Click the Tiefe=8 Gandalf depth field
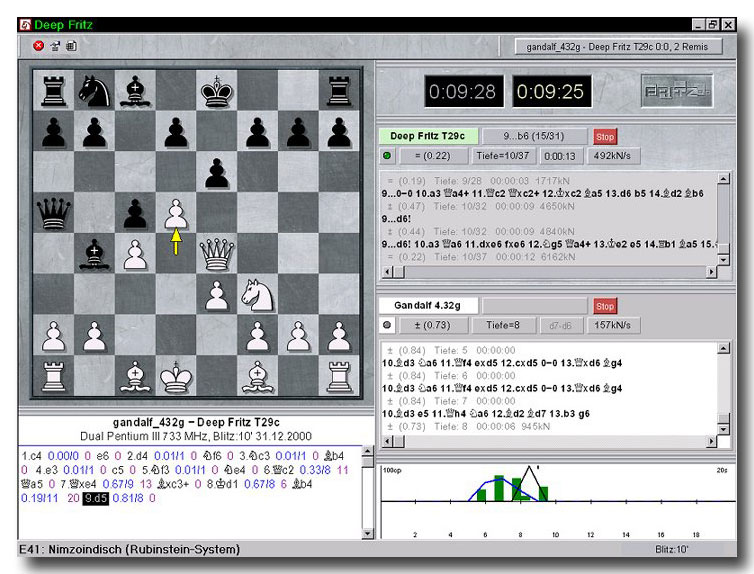Image resolution: width=754 pixels, height=574 pixels. point(503,325)
